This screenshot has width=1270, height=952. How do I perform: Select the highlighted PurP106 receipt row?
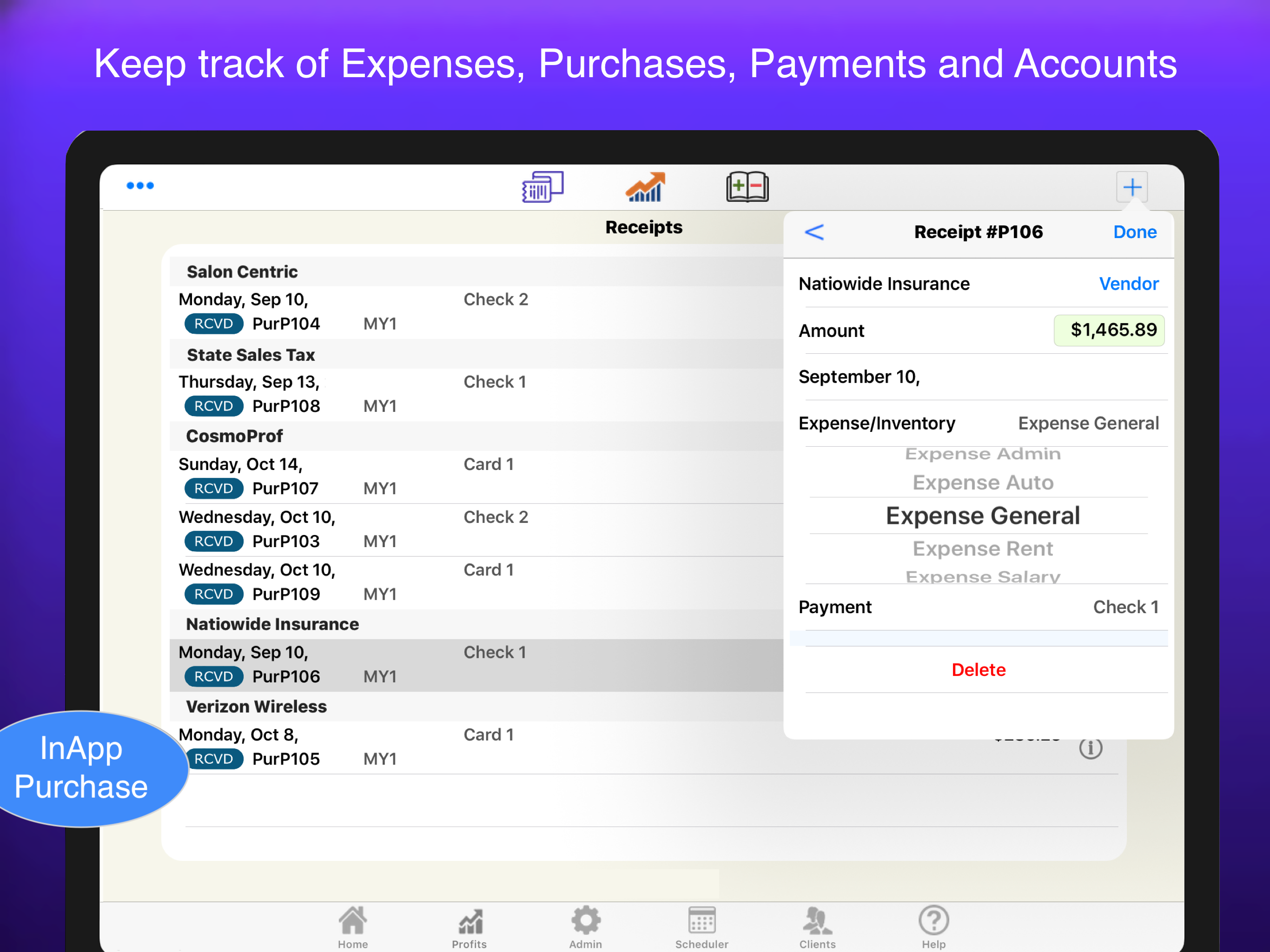tap(476, 665)
